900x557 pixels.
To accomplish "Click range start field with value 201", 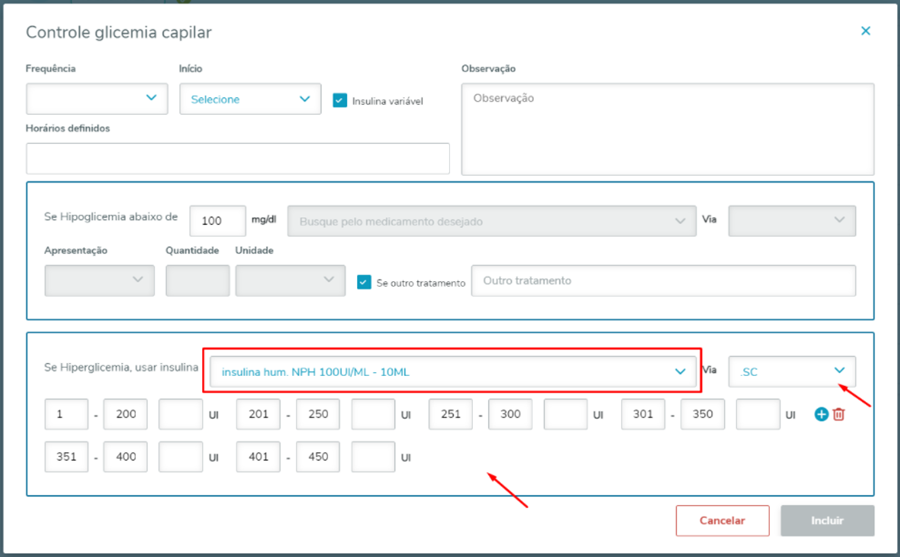I will [258, 414].
